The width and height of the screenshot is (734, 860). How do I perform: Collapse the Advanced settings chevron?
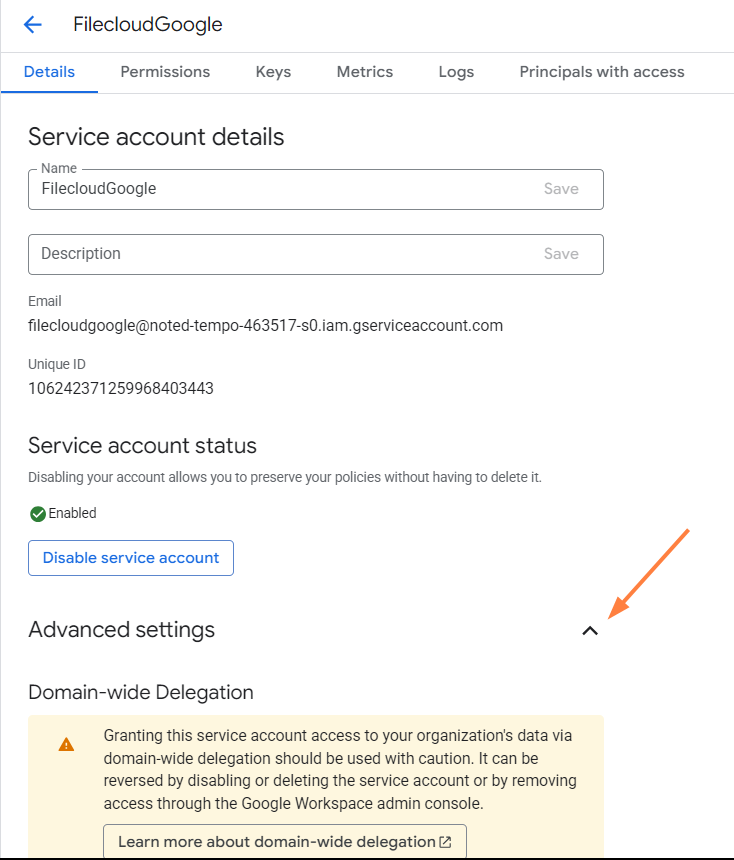click(590, 631)
